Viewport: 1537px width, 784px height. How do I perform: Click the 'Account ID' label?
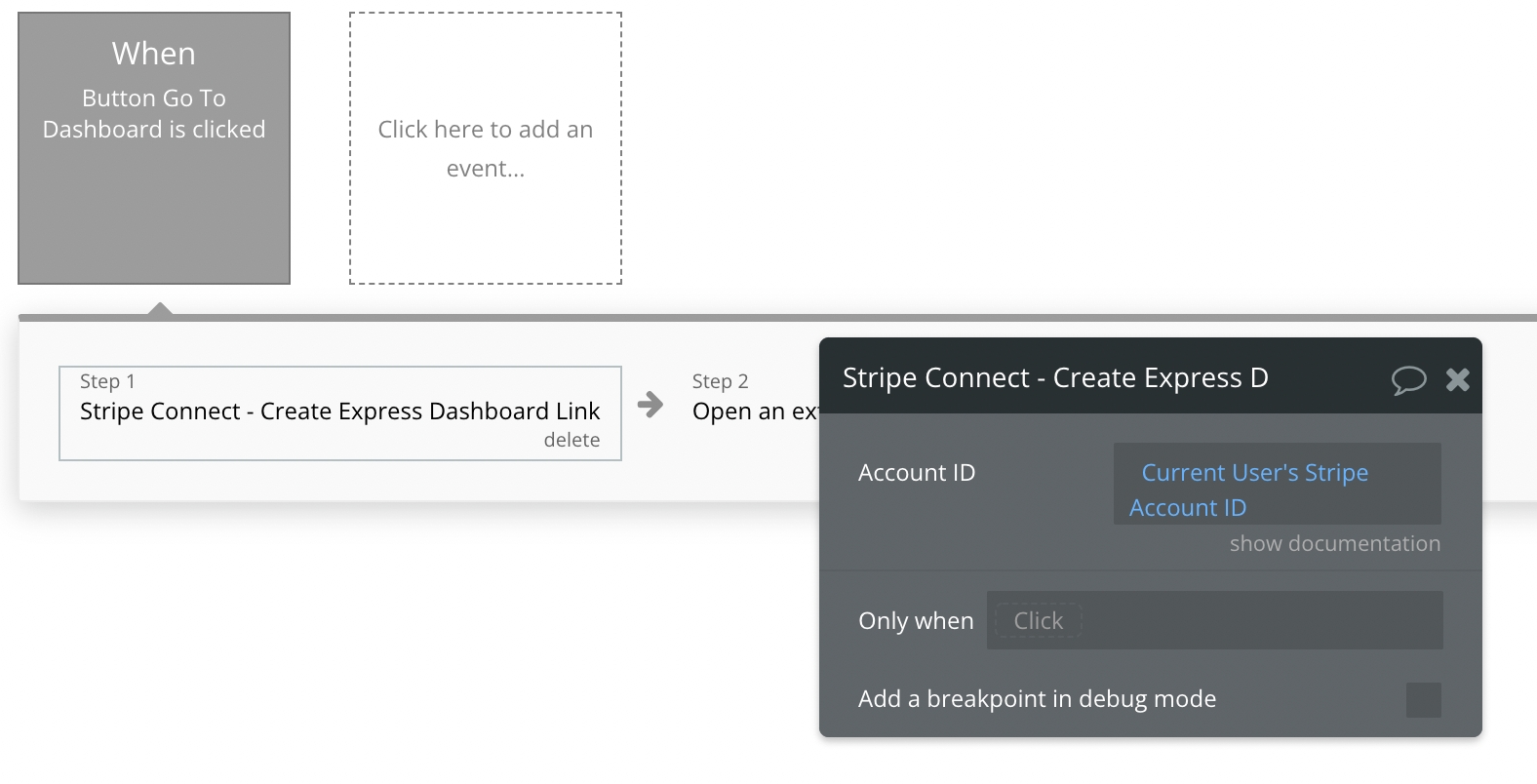coord(917,473)
